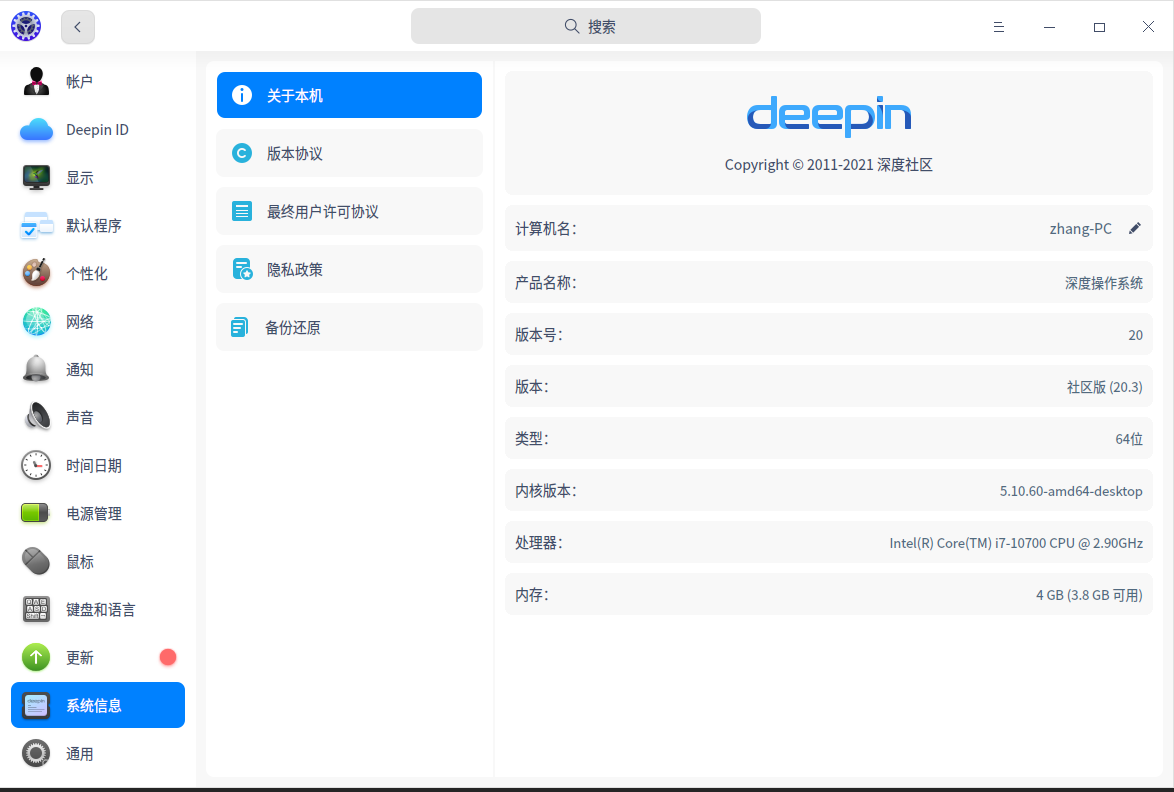The height and width of the screenshot is (792, 1174).
Task: Open 更新 green arrow update icon
Action: (36, 657)
